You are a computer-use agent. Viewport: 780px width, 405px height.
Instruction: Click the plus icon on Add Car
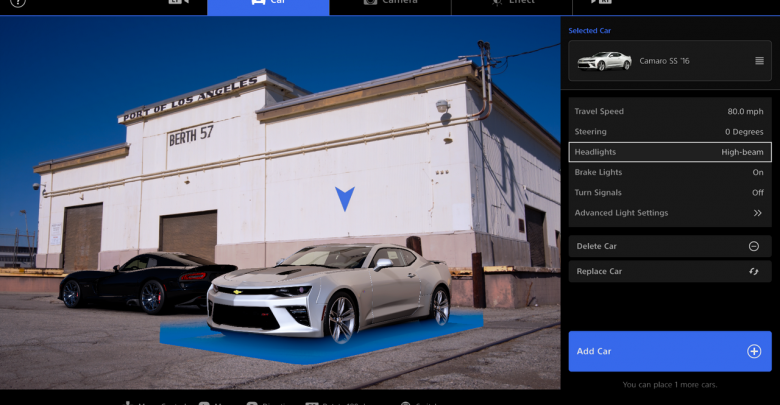[754, 351]
